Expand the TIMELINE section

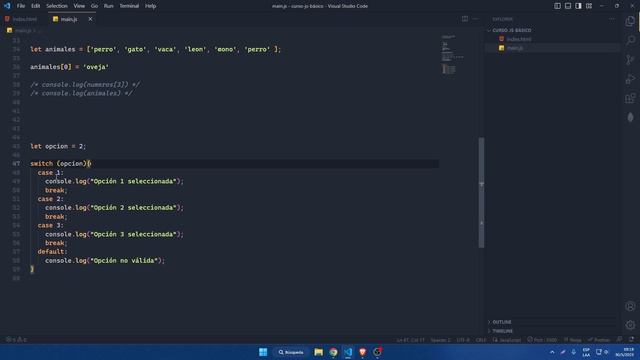(502, 331)
